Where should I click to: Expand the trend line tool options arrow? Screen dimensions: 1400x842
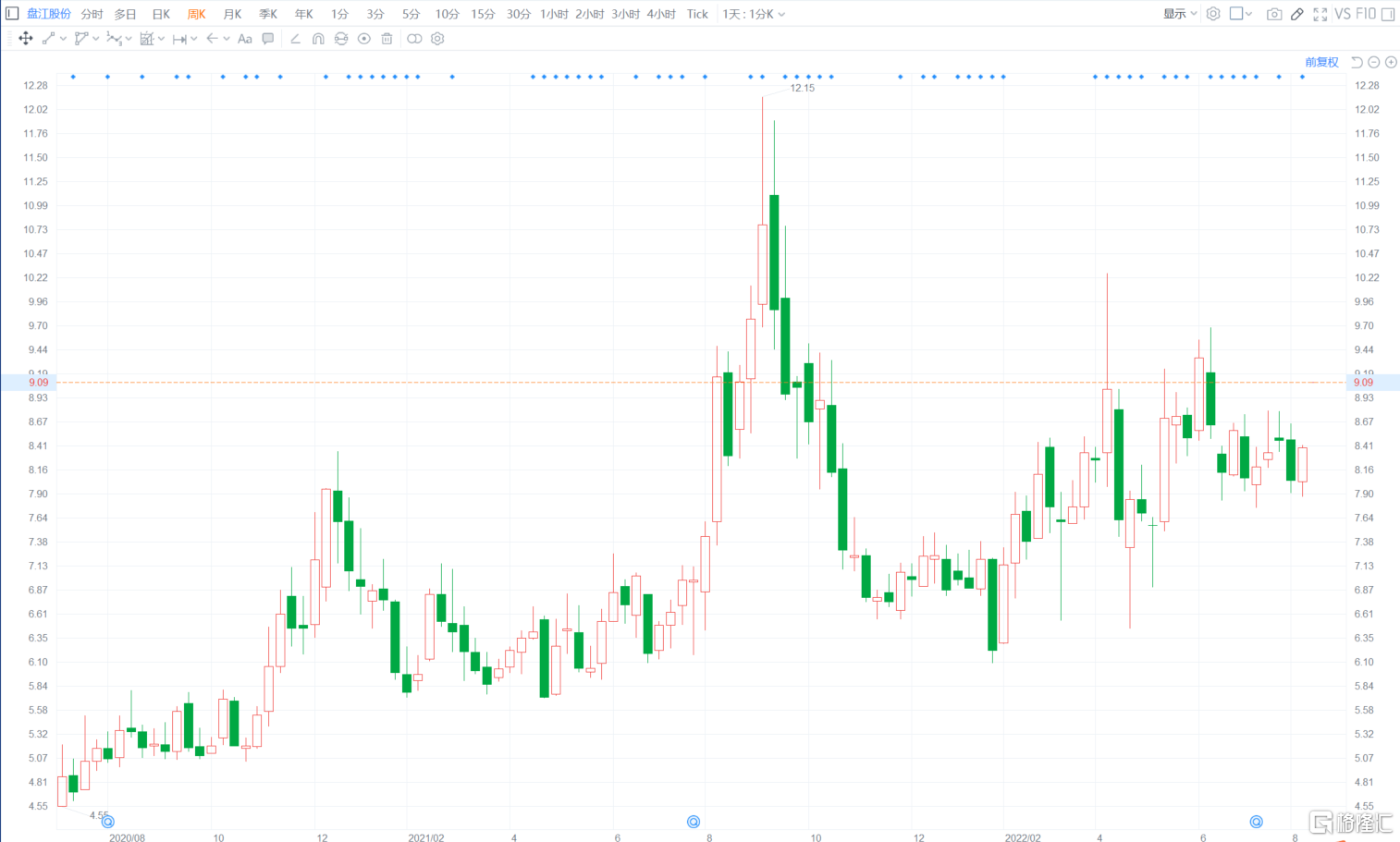[63, 39]
